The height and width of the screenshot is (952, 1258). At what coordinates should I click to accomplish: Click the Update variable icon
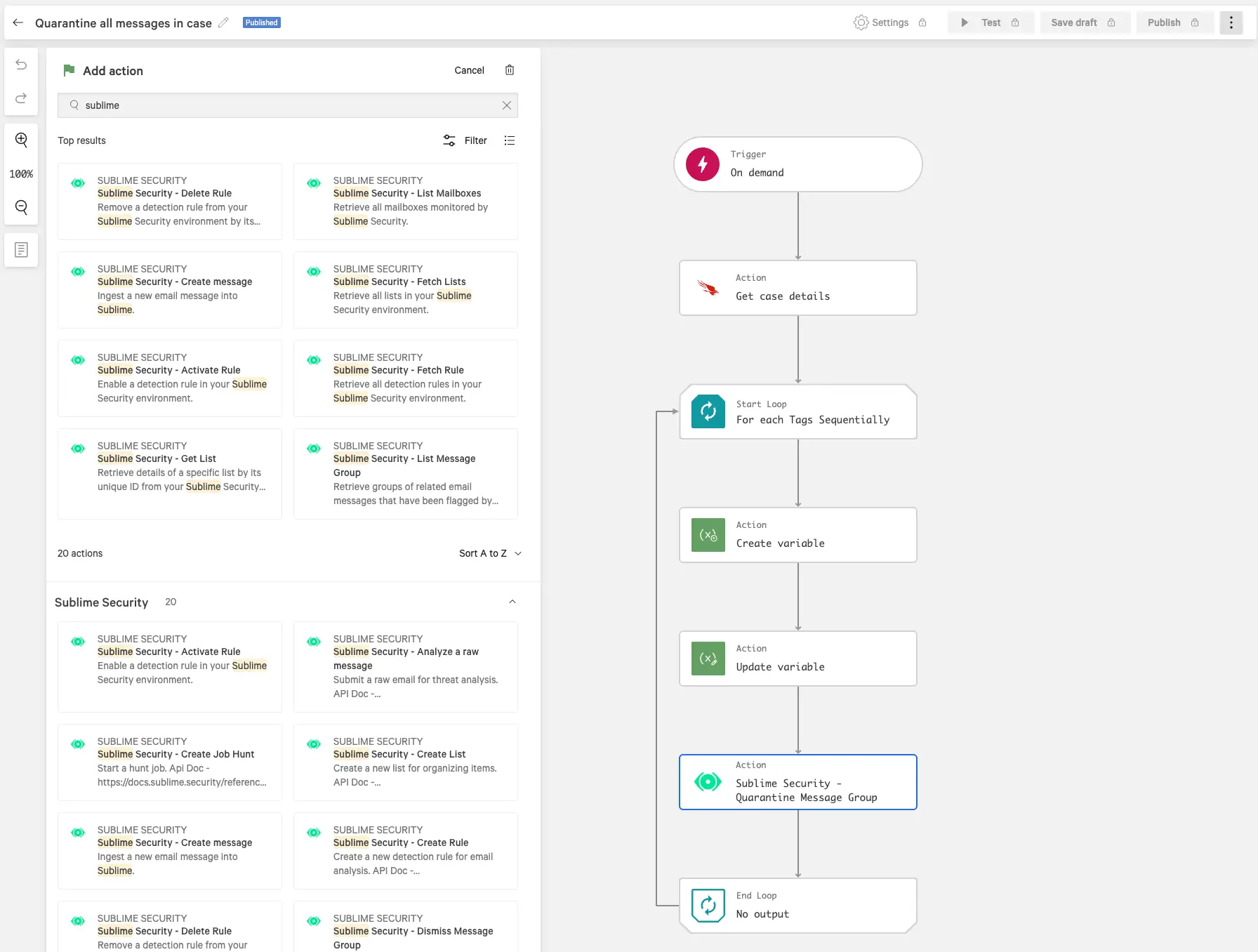pos(708,659)
